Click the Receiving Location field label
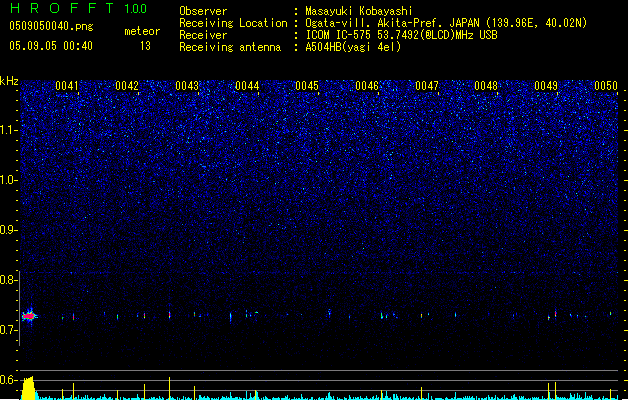This screenshot has width=629, height=400. (x=233, y=23)
